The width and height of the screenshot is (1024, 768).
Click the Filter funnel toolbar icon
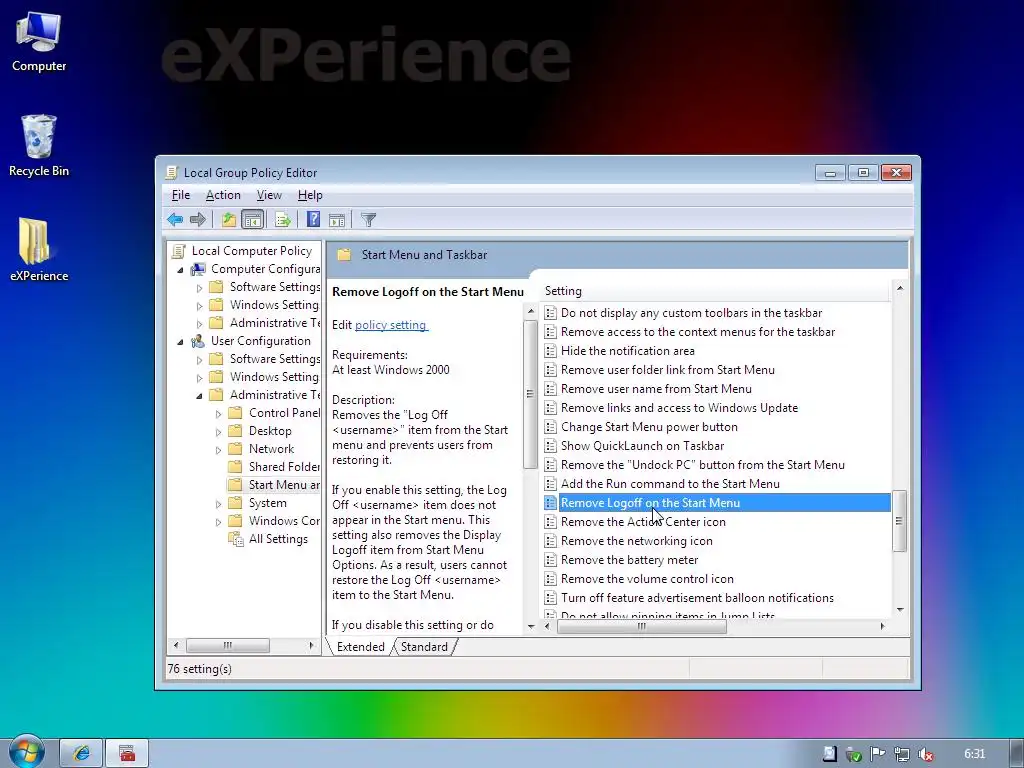[368, 219]
